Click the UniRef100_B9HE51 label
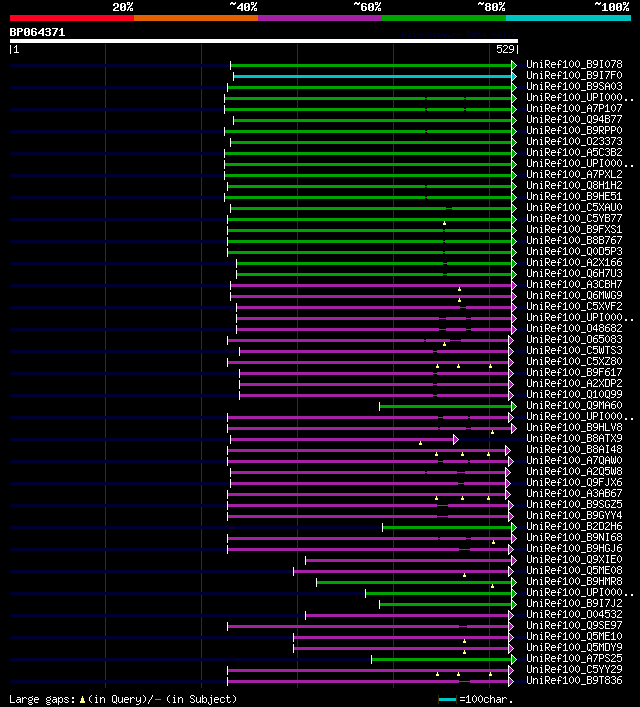Screen dimensions: 640x707 574,197
